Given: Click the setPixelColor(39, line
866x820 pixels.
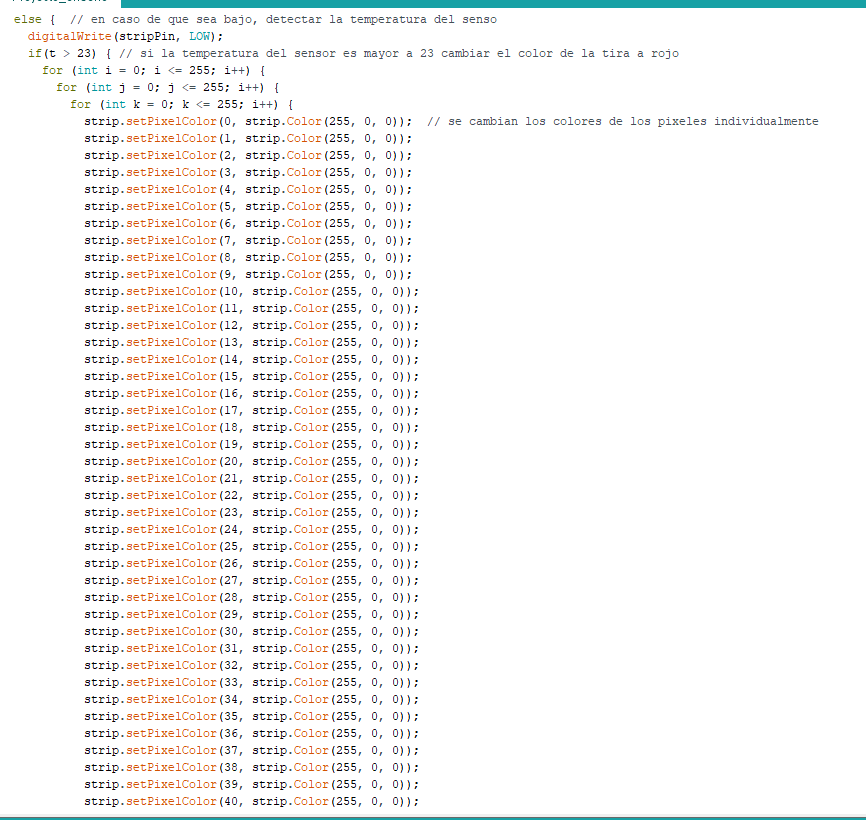Looking at the screenshot, I should click(252, 785).
